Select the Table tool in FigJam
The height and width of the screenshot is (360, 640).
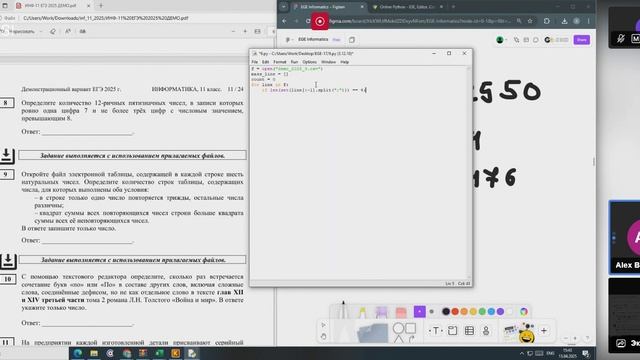click(469, 331)
